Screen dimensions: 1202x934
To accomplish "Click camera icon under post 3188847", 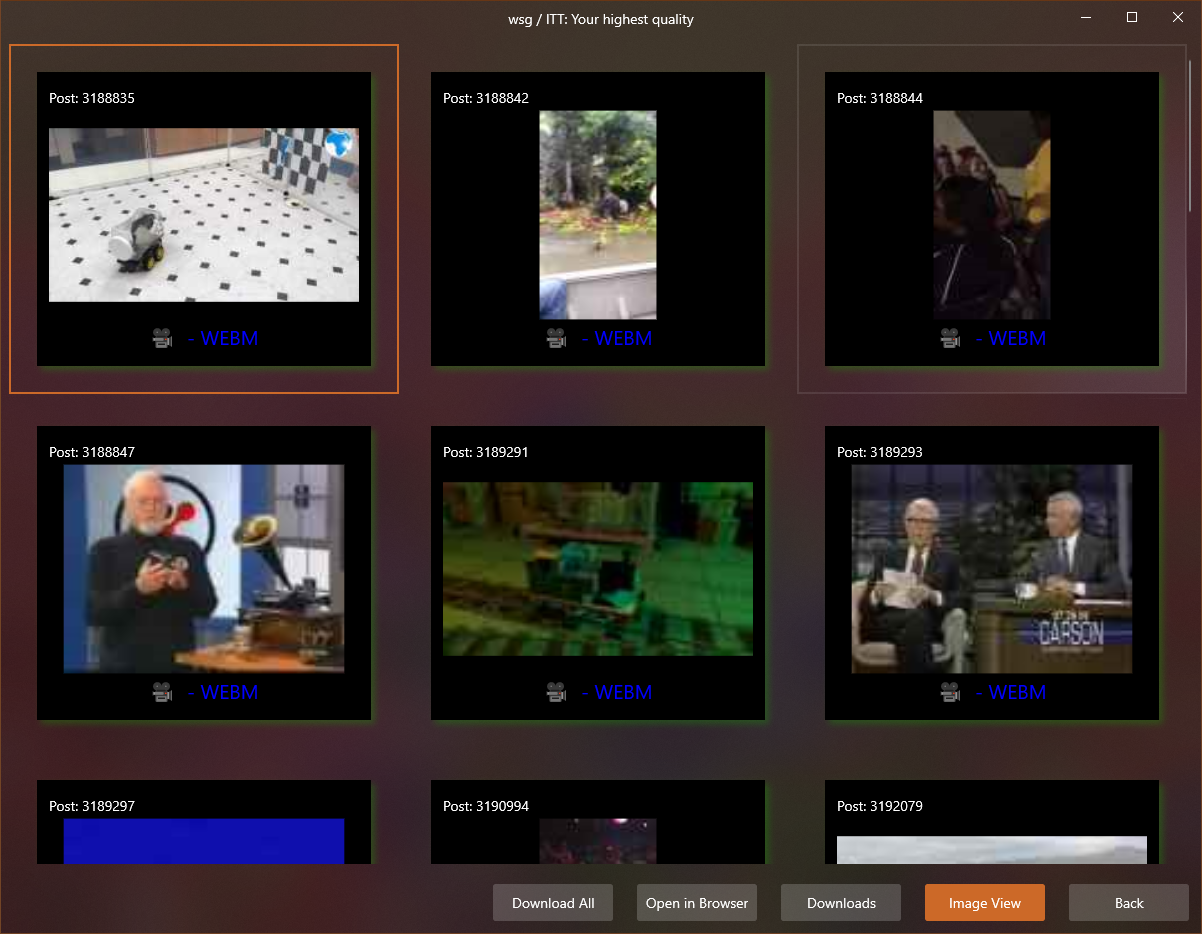I will (162, 692).
